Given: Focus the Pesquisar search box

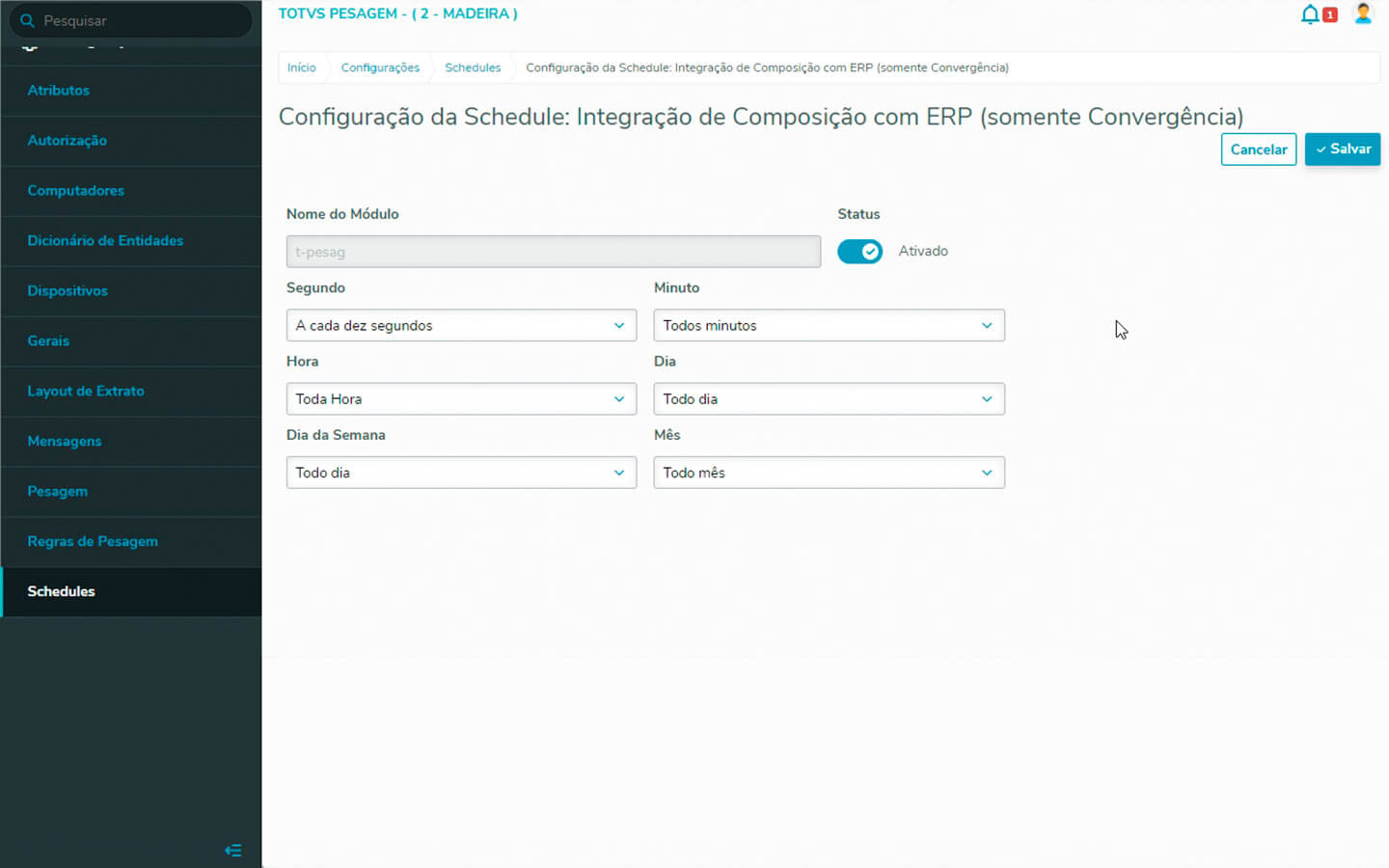Looking at the screenshot, I should (140, 20).
